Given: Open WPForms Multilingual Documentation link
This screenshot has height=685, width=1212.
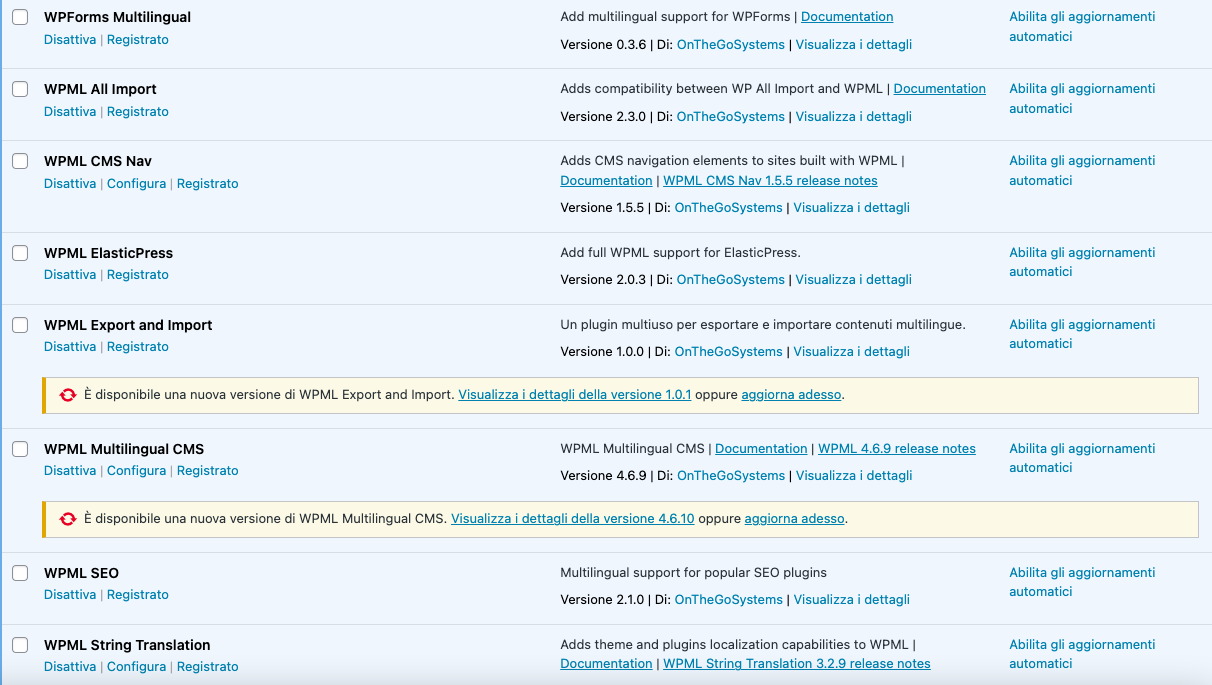Looking at the screenshot, I should click(847, 17).
